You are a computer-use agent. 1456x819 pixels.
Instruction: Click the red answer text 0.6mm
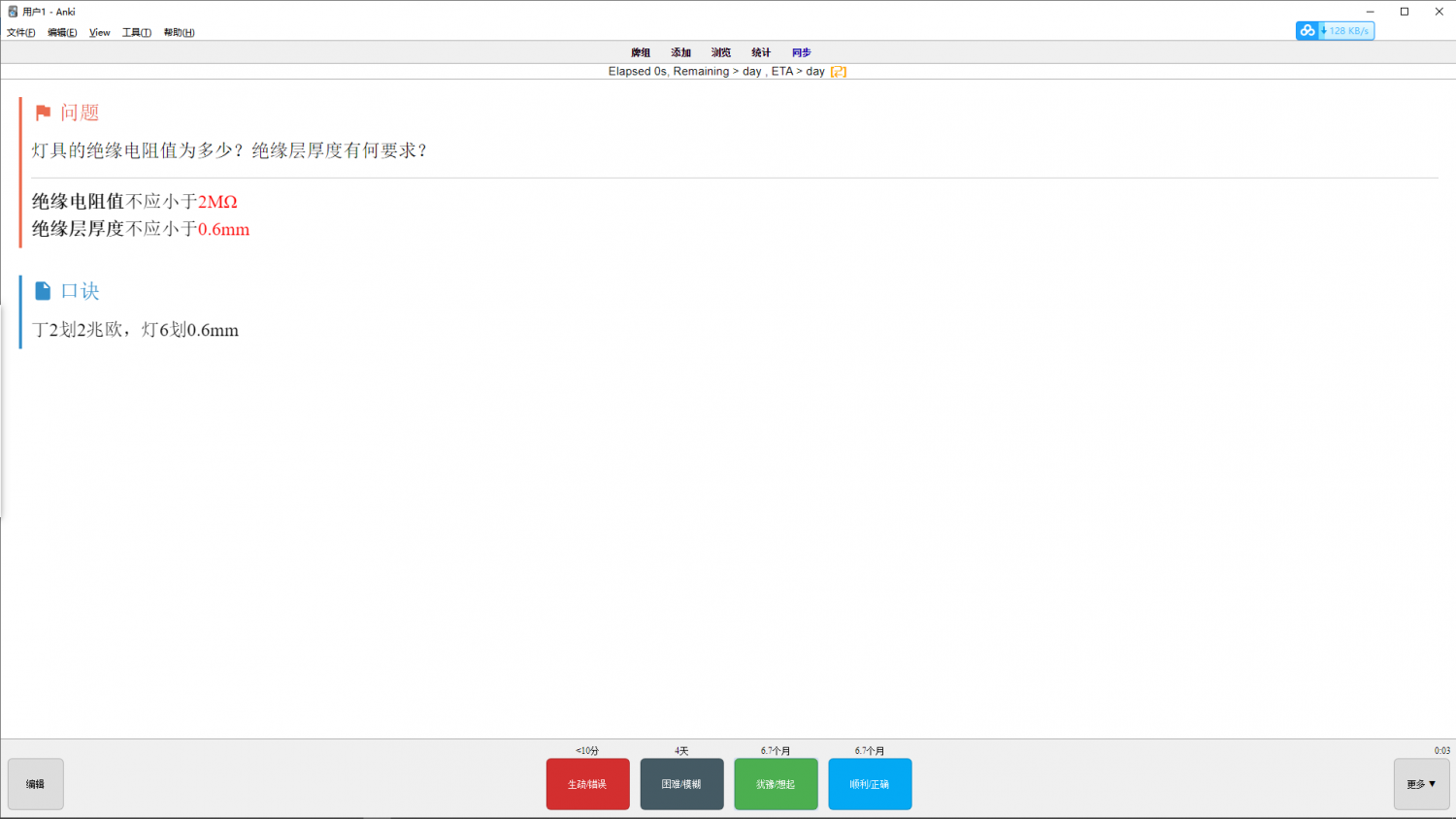pos(224,230)
